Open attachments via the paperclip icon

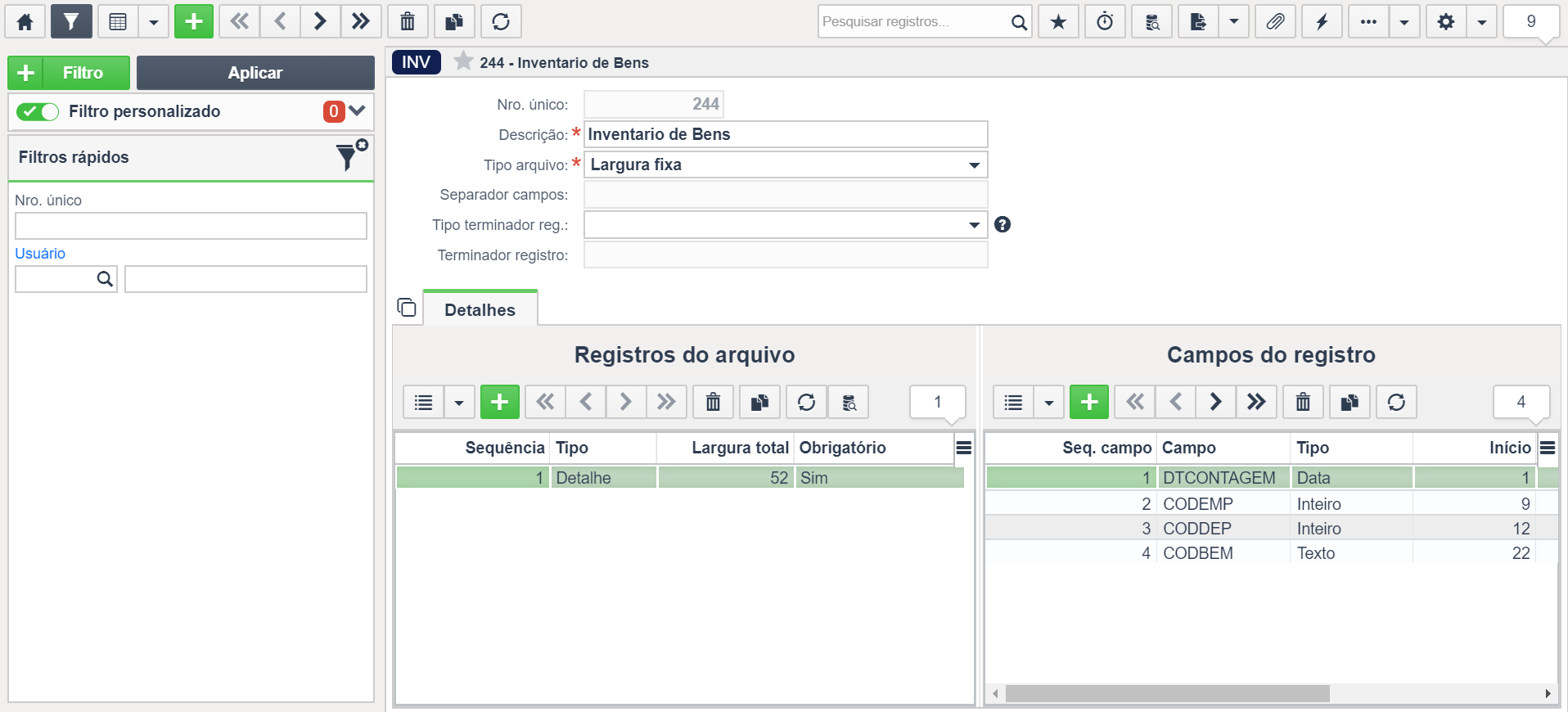[1275, 22]
